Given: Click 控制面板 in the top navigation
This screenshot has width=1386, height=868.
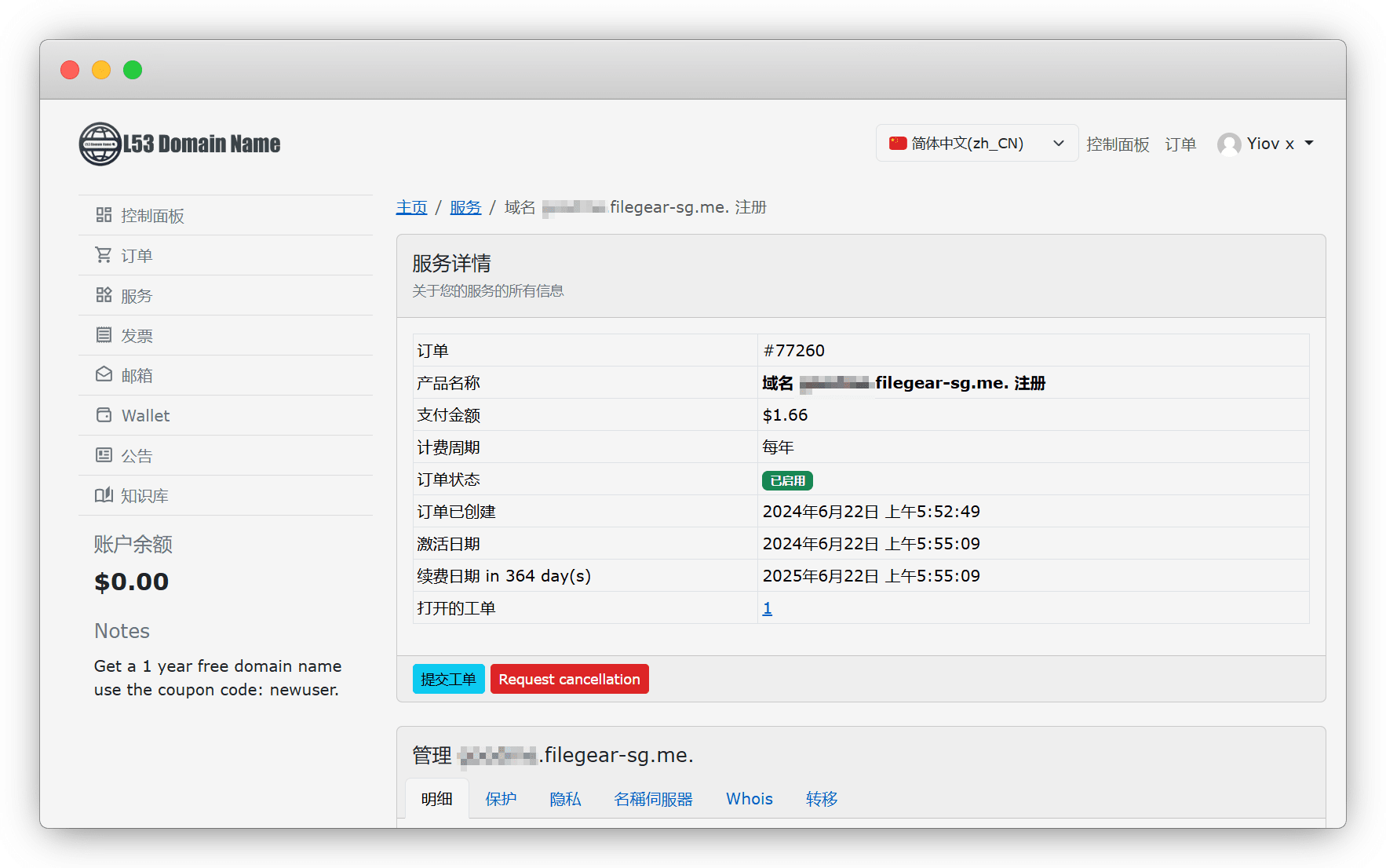Looking at the screenshot, I should 1118,144.
